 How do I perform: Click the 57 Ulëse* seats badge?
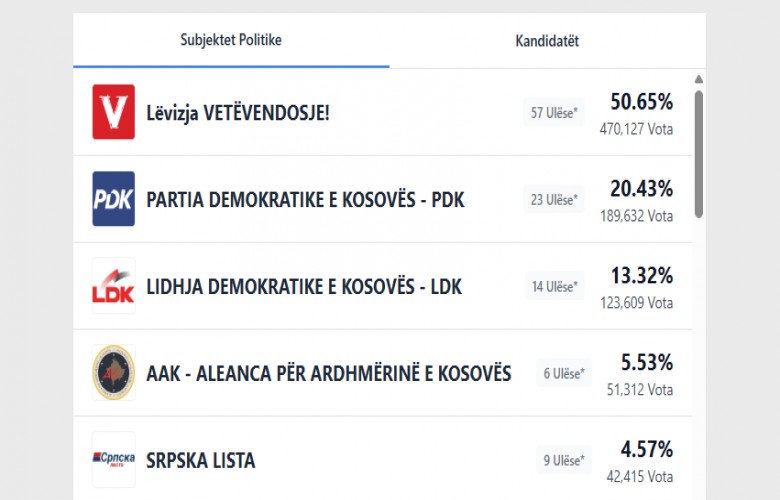coord(553,113)
